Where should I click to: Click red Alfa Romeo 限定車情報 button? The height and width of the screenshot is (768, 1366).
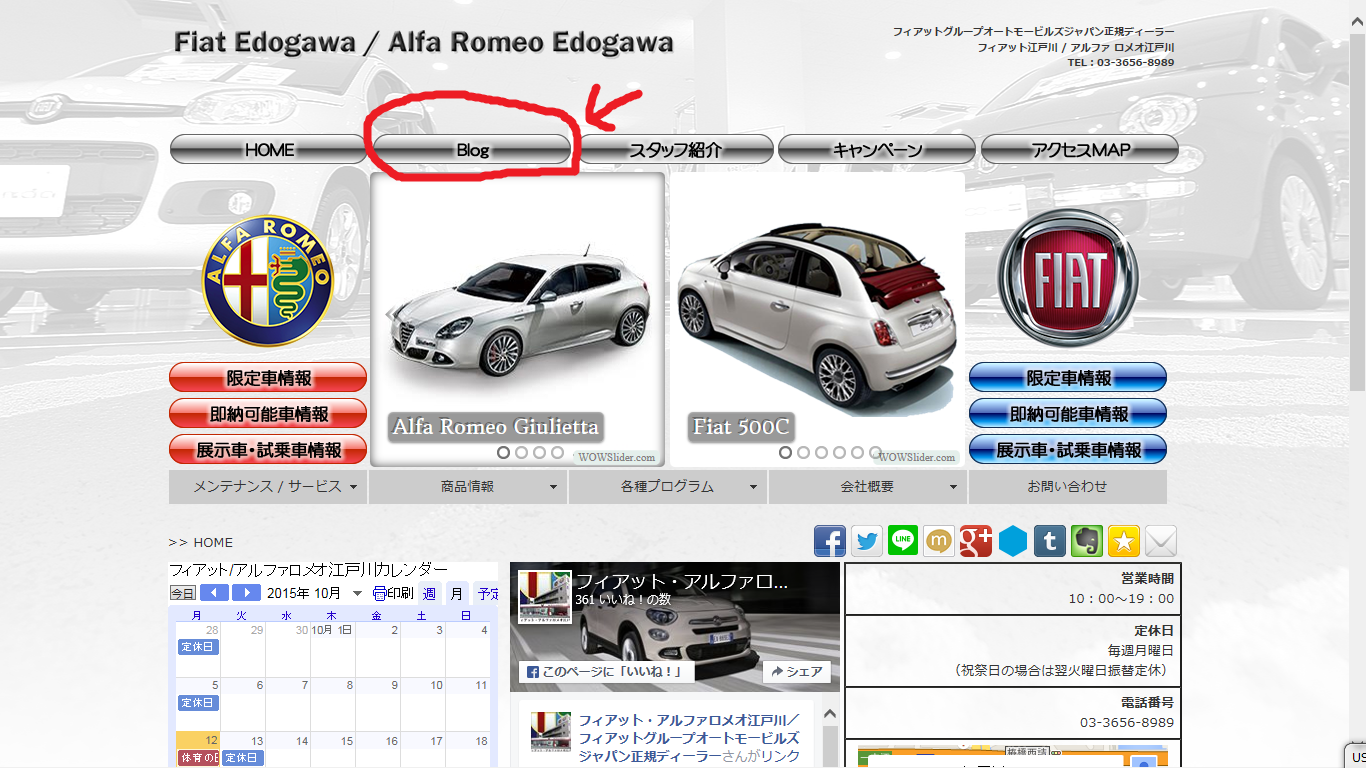pos(268,378)
